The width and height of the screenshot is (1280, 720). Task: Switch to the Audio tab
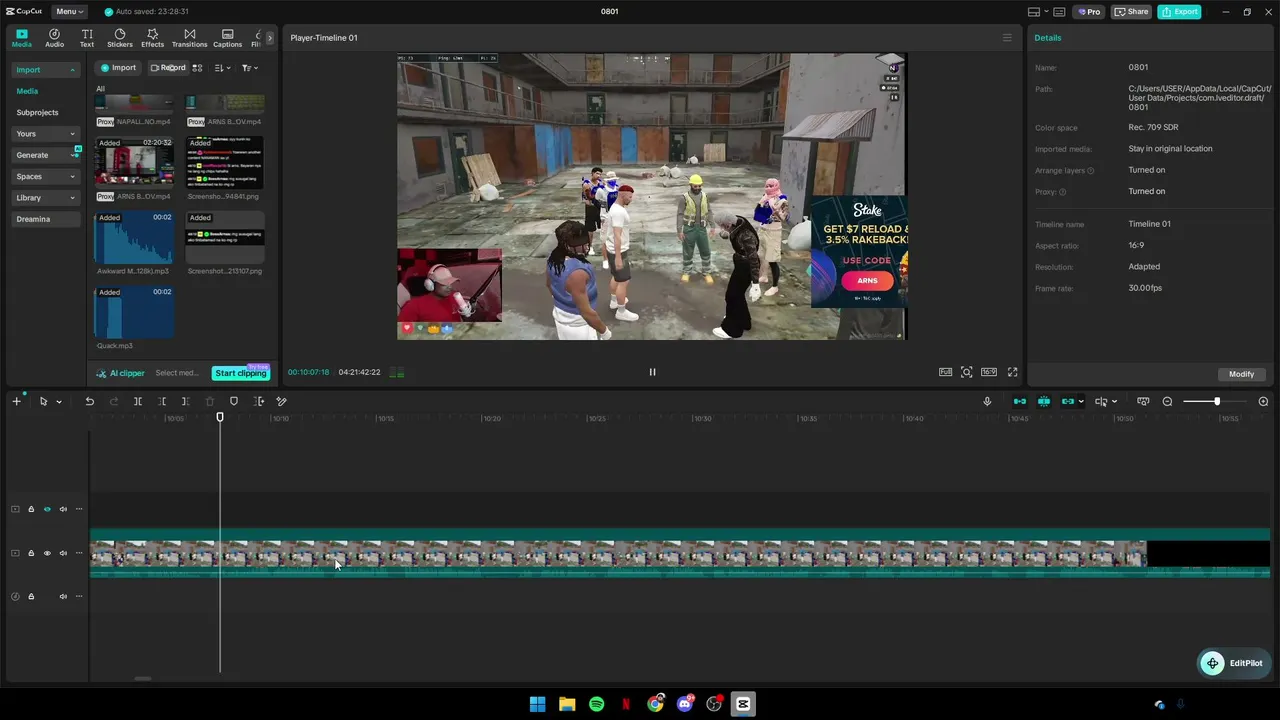54,38
